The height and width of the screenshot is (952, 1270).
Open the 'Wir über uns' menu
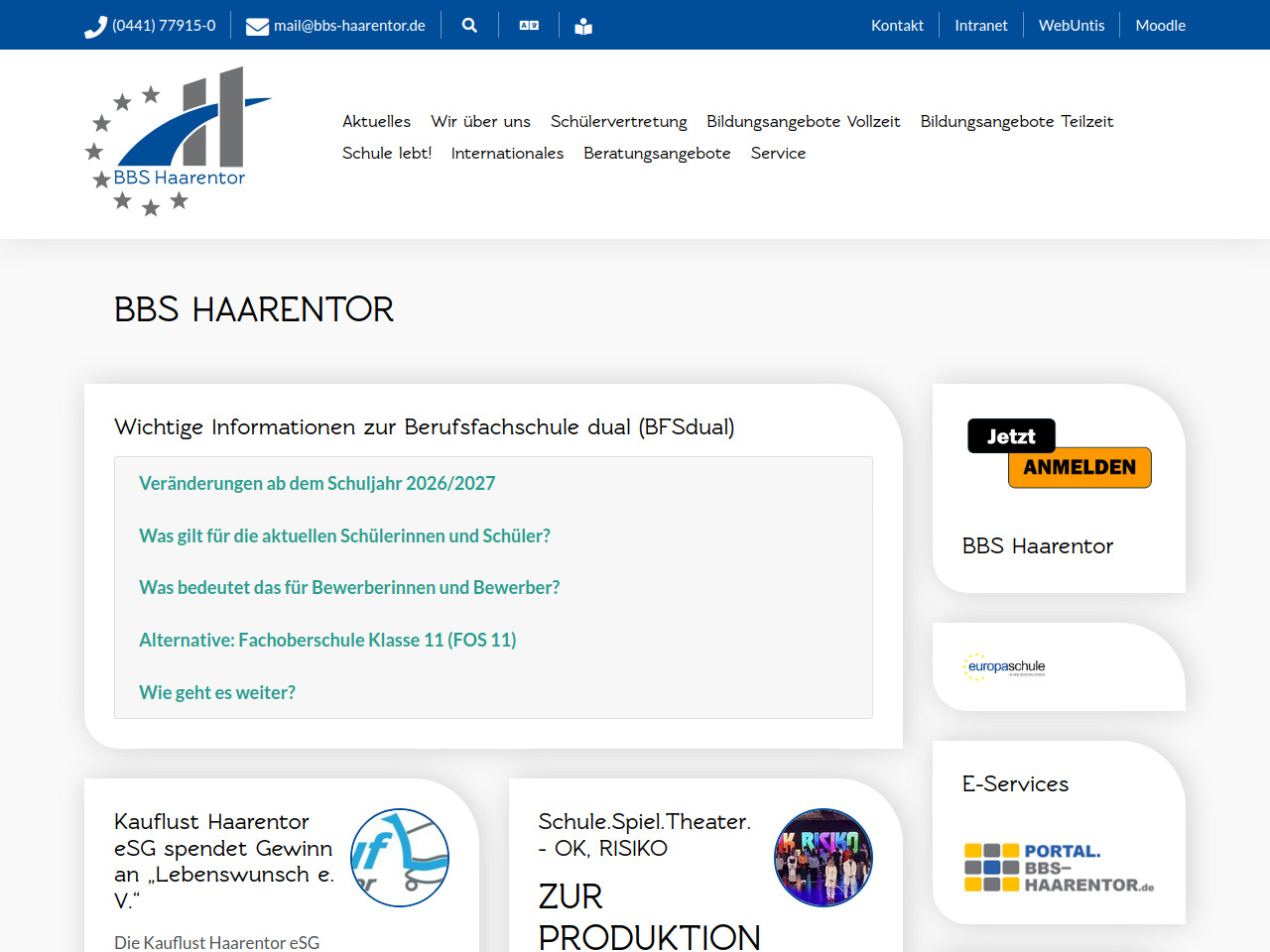pos(480,121)
